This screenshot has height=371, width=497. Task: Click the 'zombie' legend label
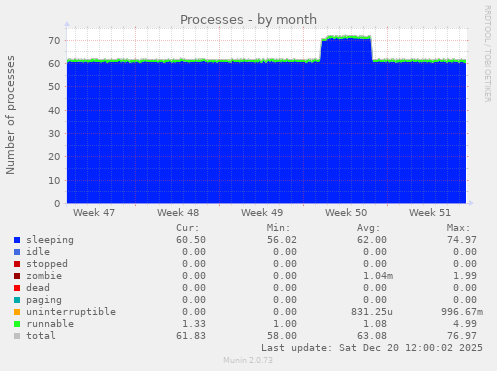point(44,276)
